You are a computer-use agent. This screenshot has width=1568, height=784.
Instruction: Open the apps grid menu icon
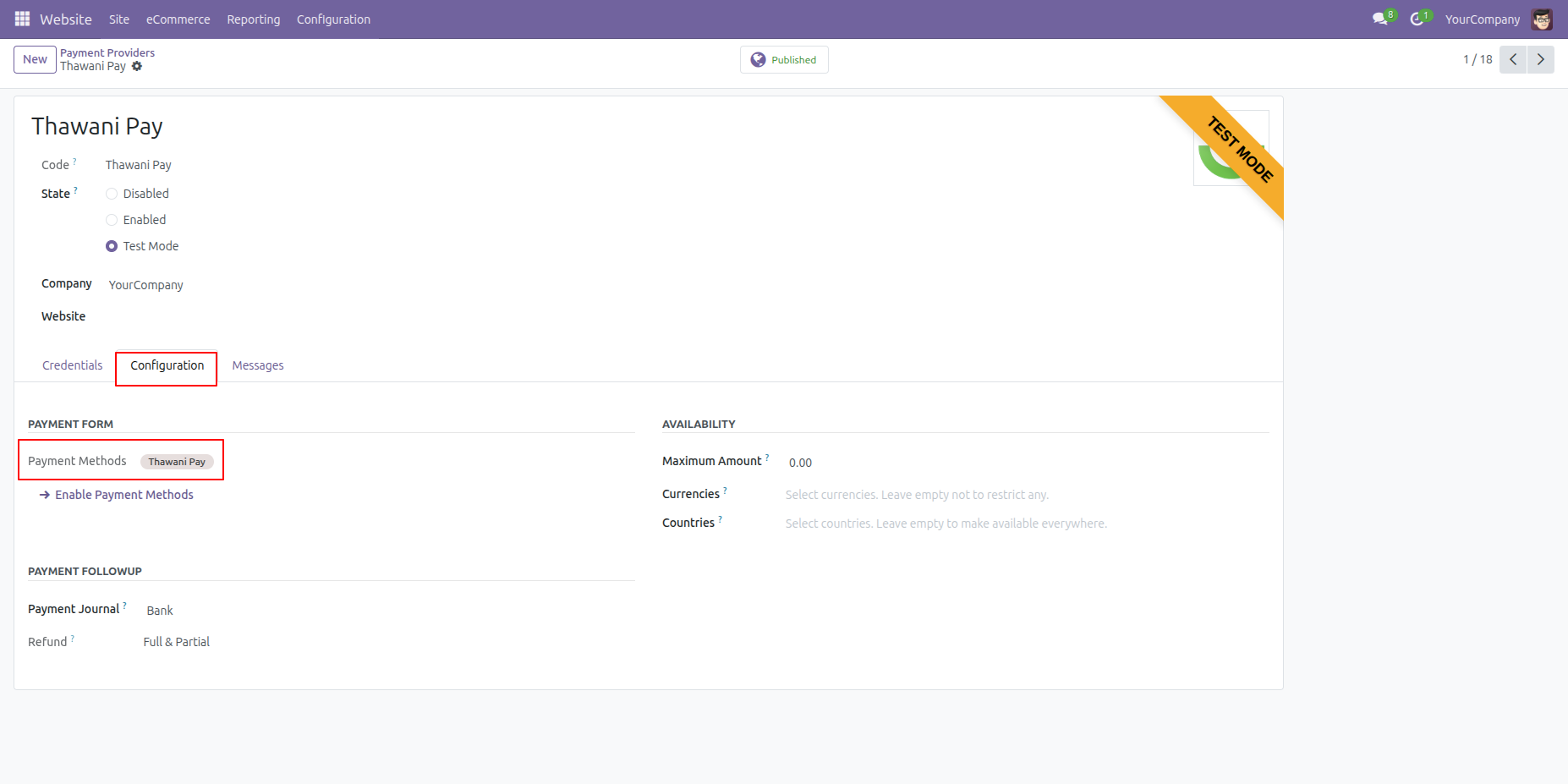click(x=22, y=19)
